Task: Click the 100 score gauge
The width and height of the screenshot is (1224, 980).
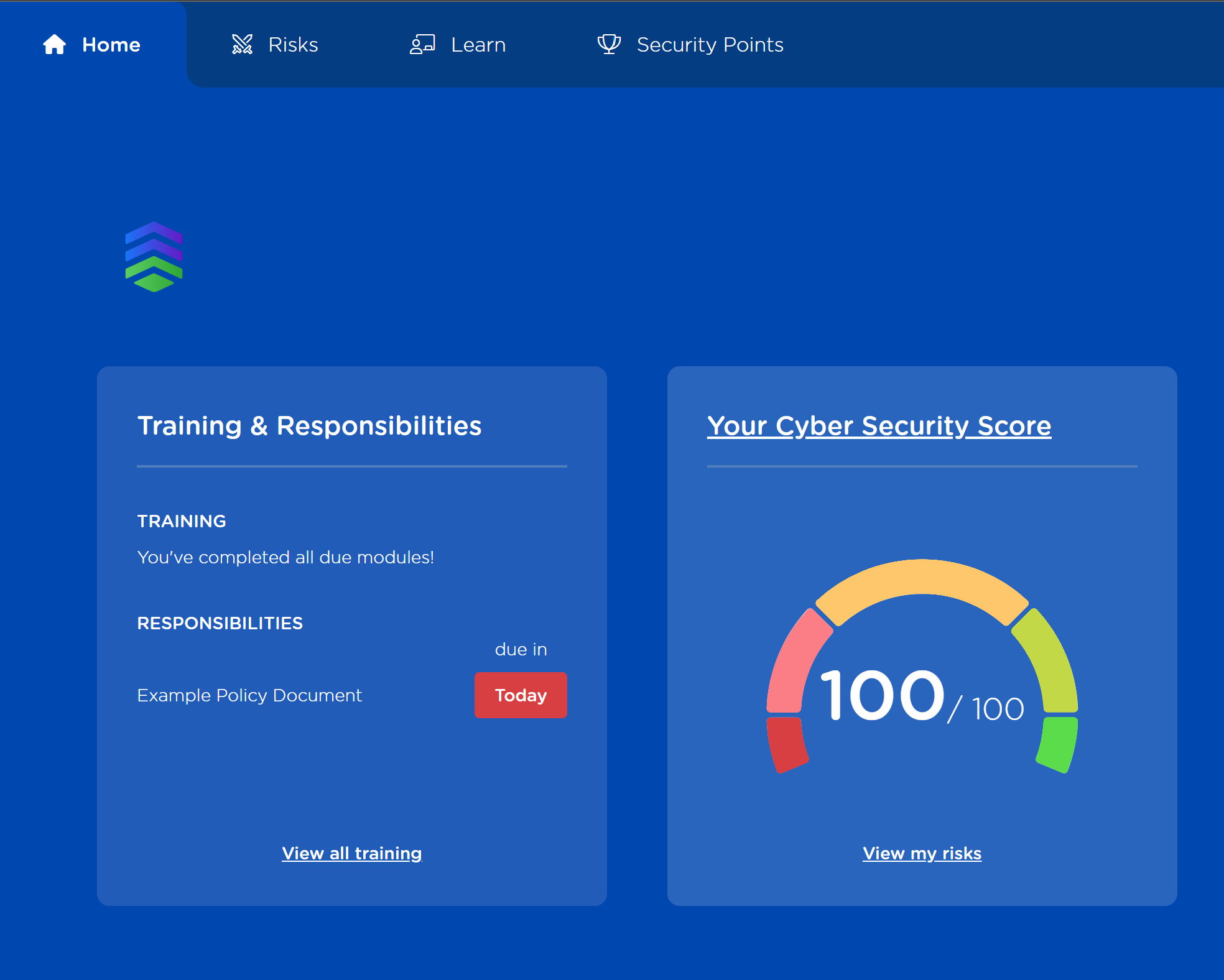Action: click(x=922, y=667)
